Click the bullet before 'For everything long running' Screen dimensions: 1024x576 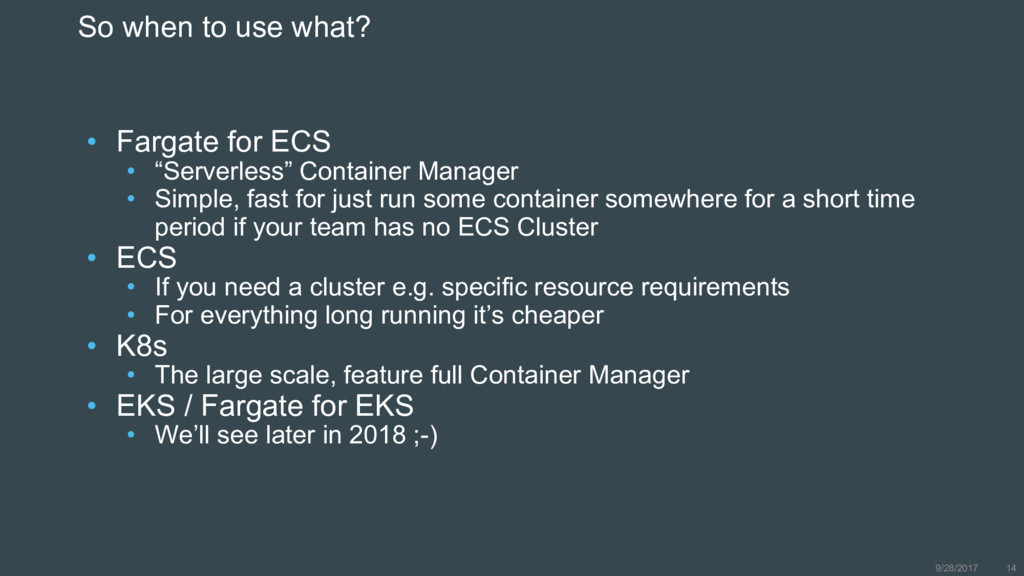131,315
